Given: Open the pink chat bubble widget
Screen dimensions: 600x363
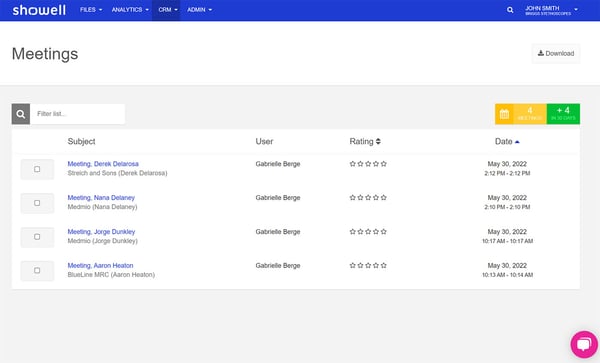Looking at the screenshot, I should pos(584,344).
